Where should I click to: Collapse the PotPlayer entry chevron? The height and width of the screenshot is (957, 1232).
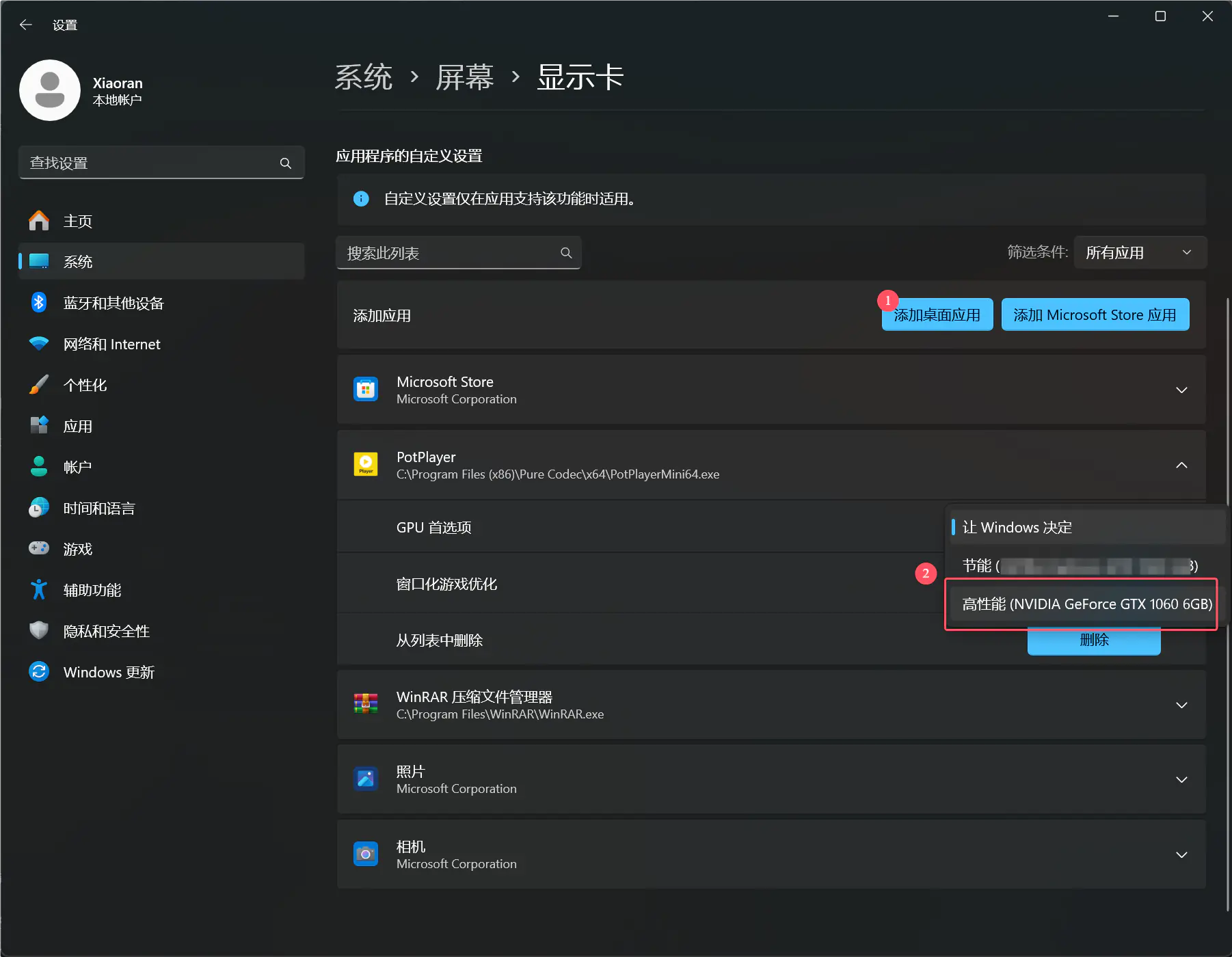pyautogui.click(x=1181, y=466)
